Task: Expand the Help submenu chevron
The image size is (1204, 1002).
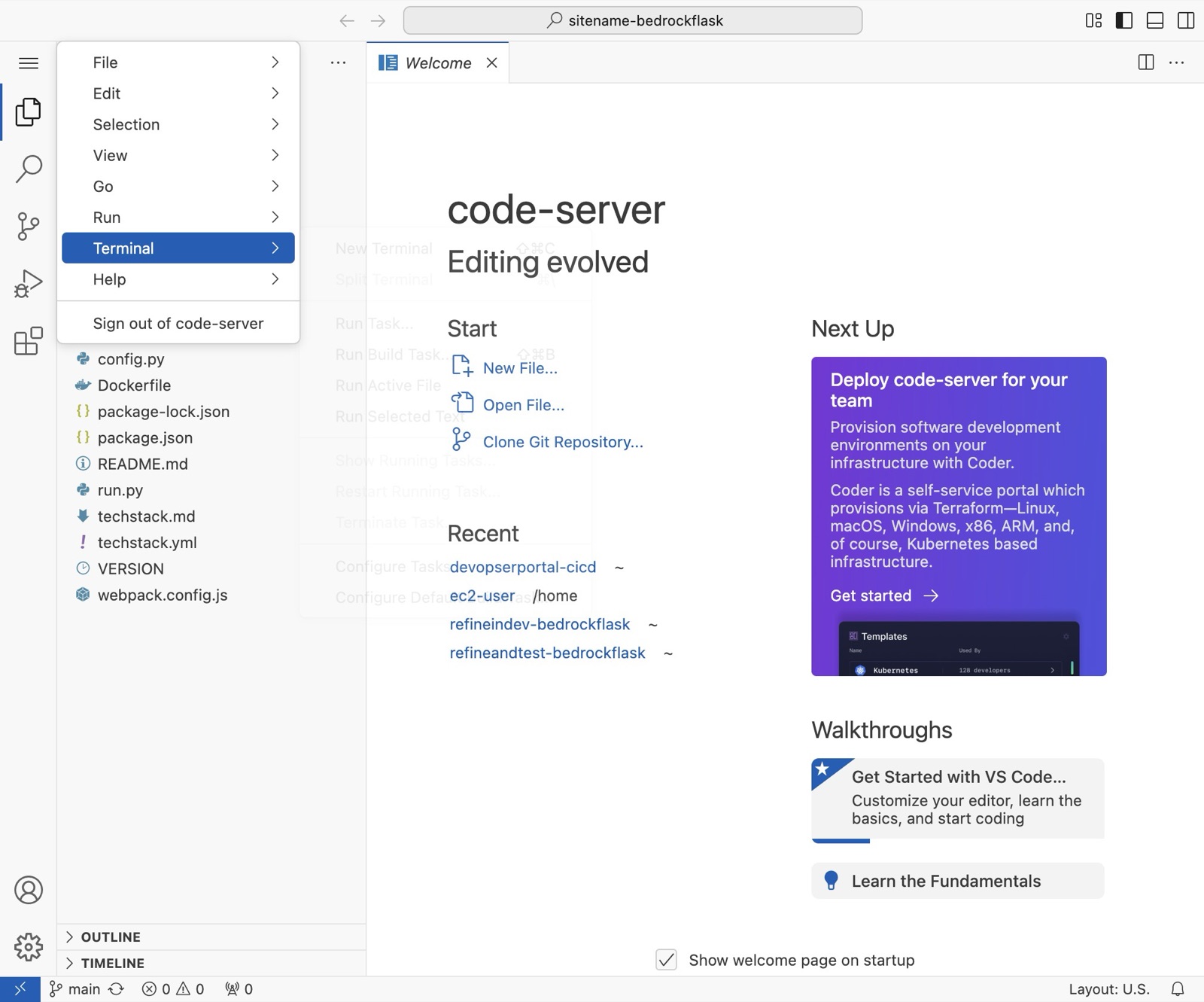Action: tap(275, 279)
